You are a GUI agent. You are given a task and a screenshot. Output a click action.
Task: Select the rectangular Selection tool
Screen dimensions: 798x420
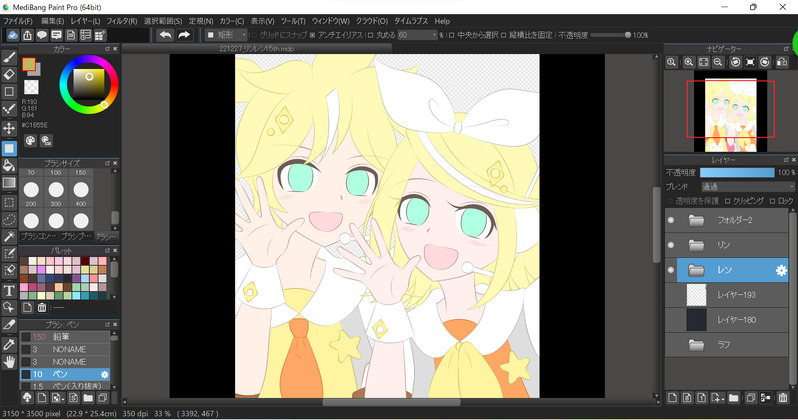(x=9, y=202)
